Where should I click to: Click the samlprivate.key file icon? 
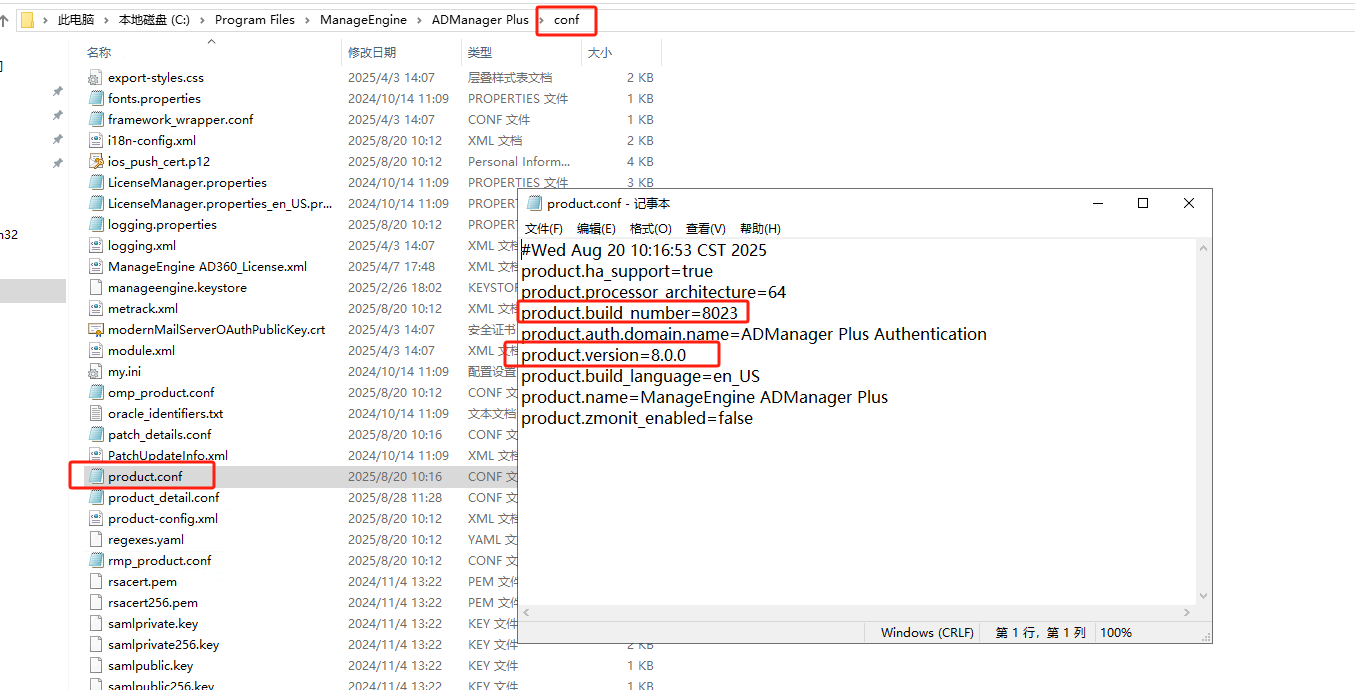click(95, 624)
